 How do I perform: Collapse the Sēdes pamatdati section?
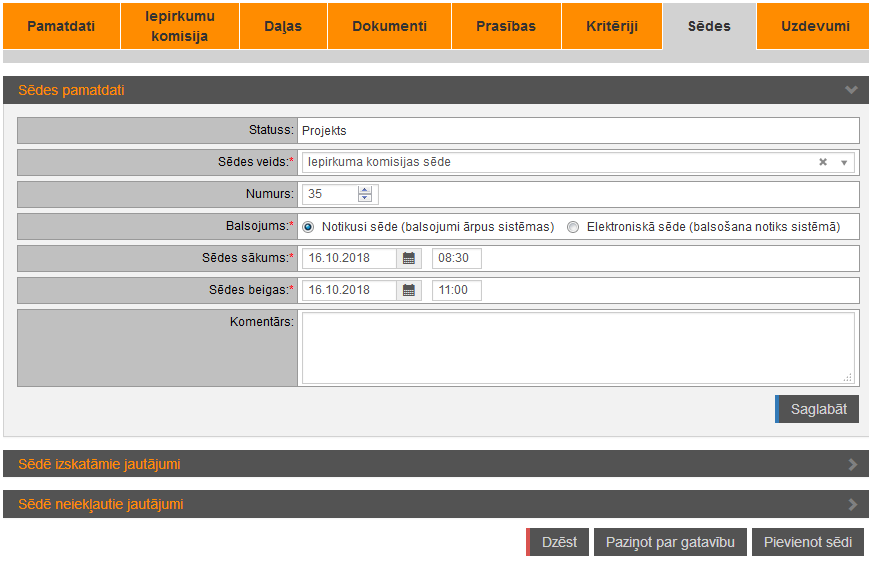(851, 90)
